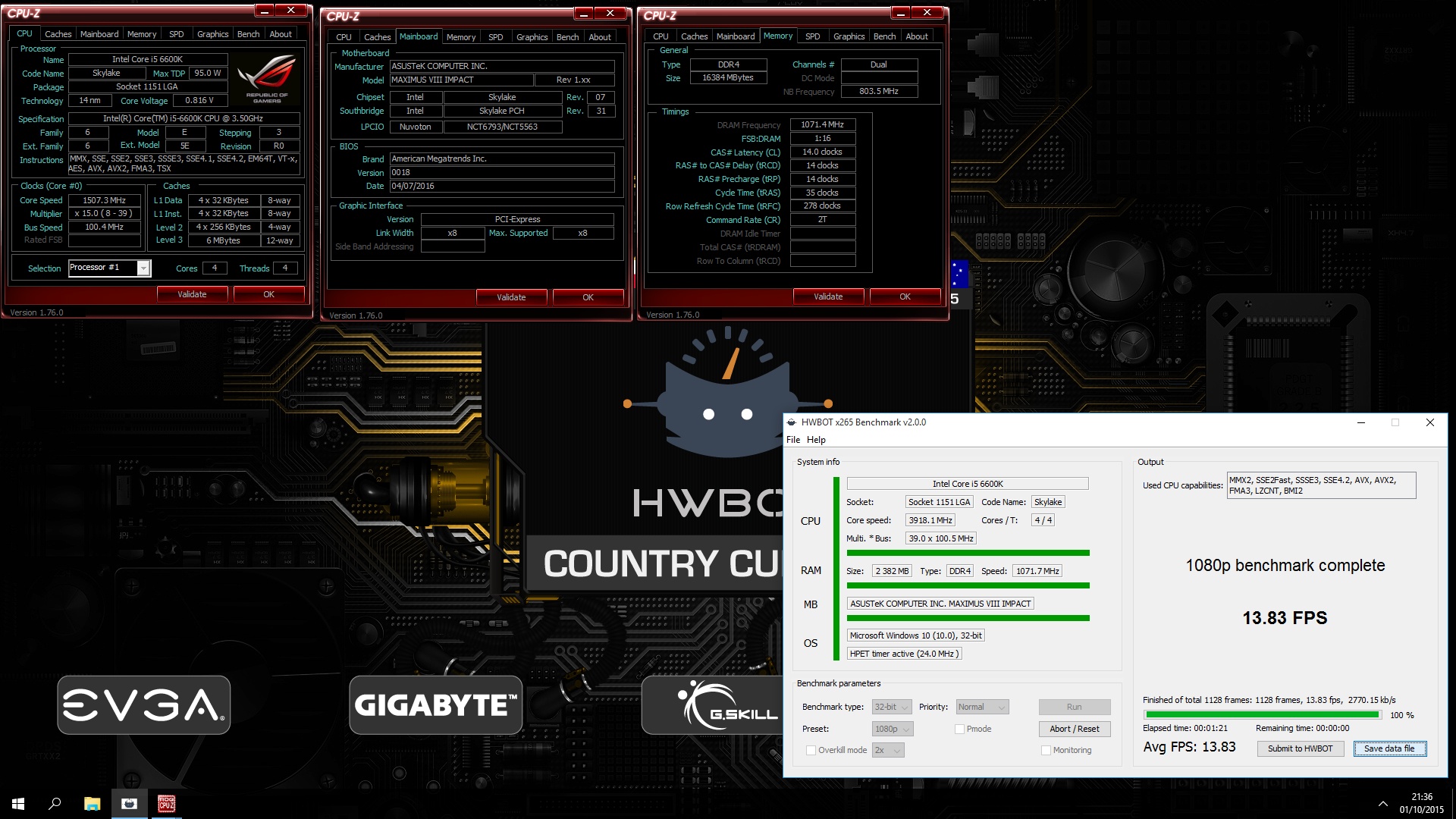
Task: Open the Priority dropdown
Action: tap(982, 707)
